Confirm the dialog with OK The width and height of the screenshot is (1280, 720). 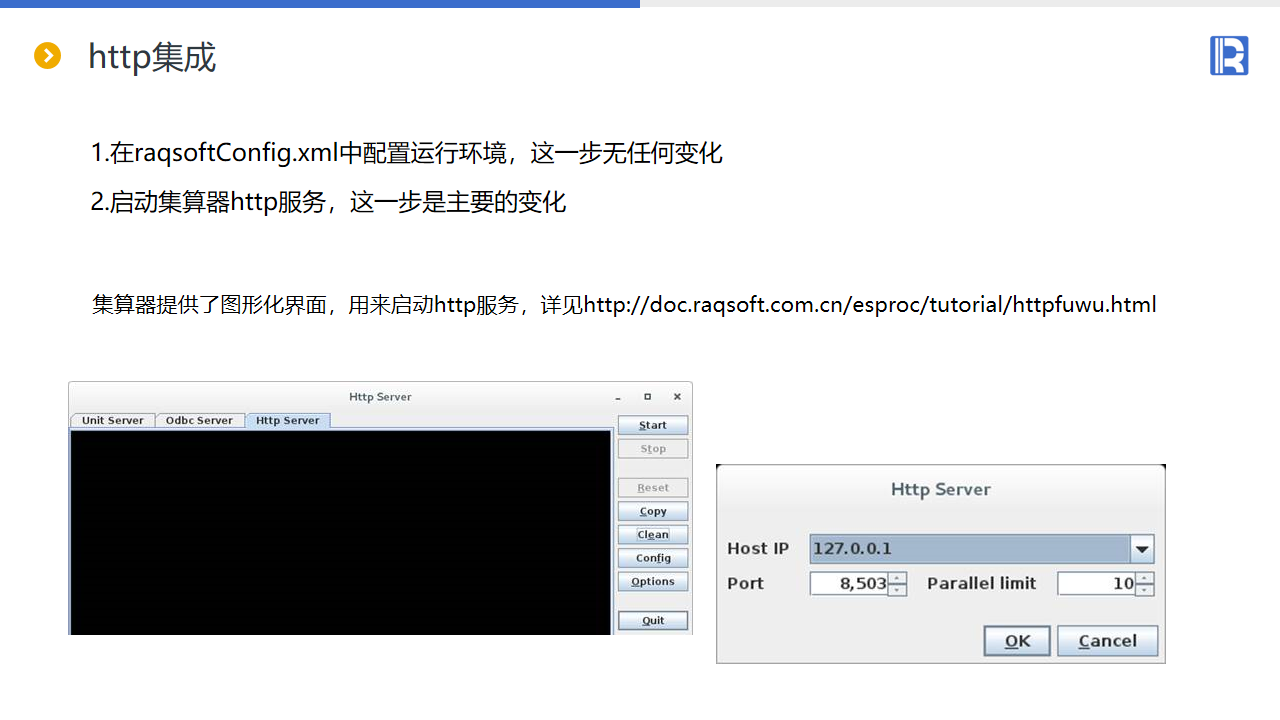pyautogui.click(x=1017, y=641)
